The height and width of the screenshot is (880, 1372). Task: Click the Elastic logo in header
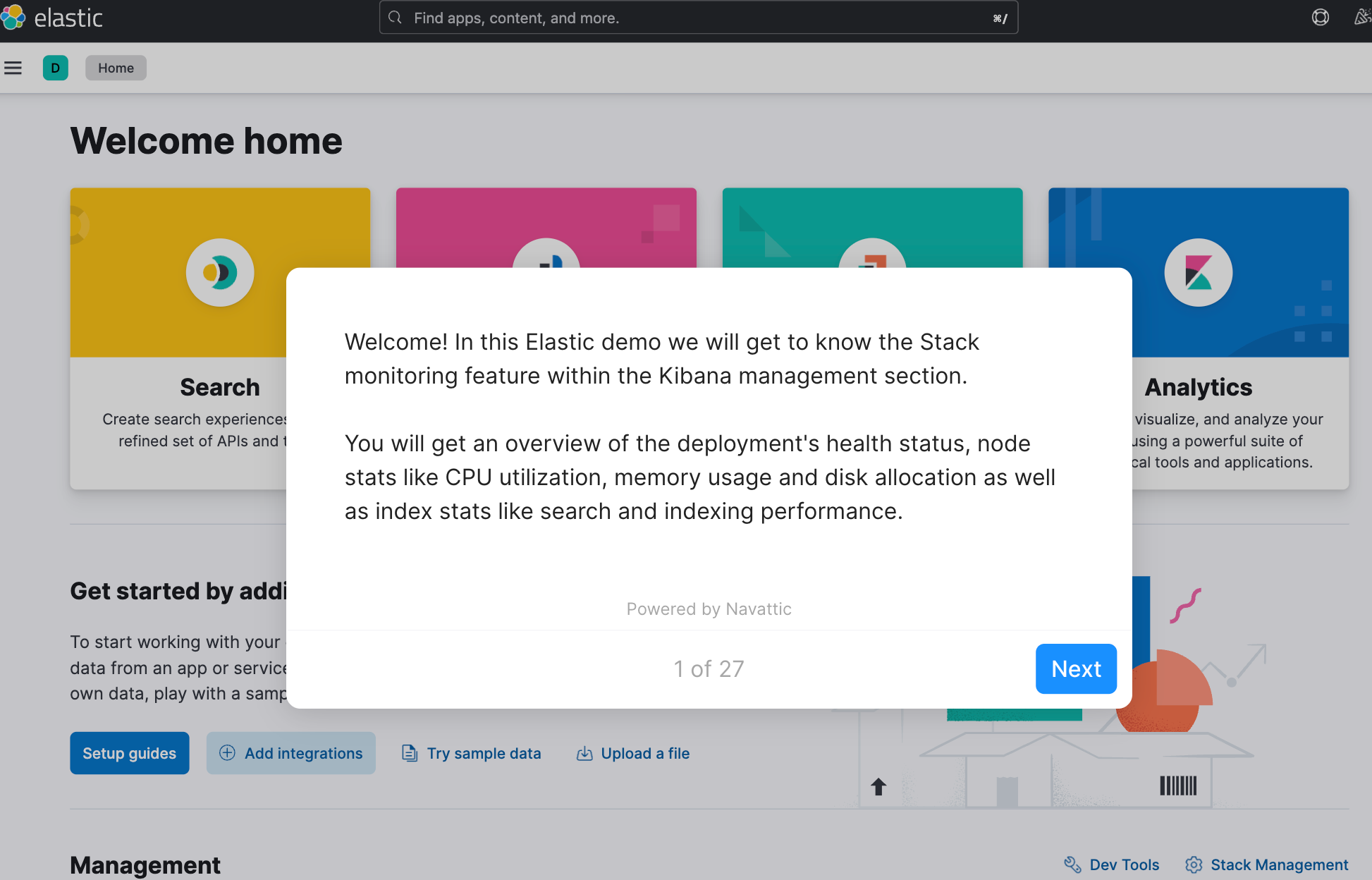coord(51,18)
